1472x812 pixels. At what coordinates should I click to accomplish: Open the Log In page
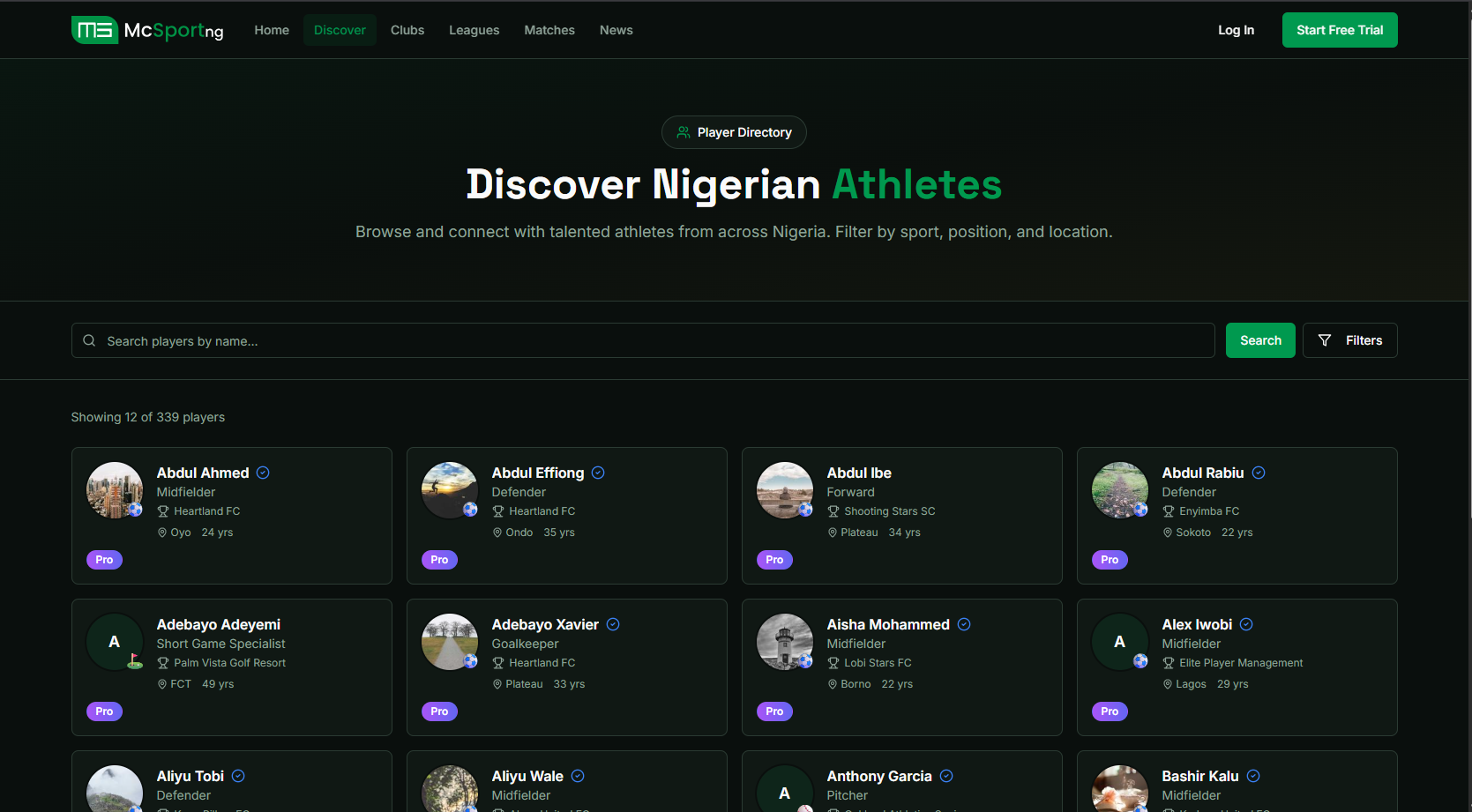(x=1235, y=29)
